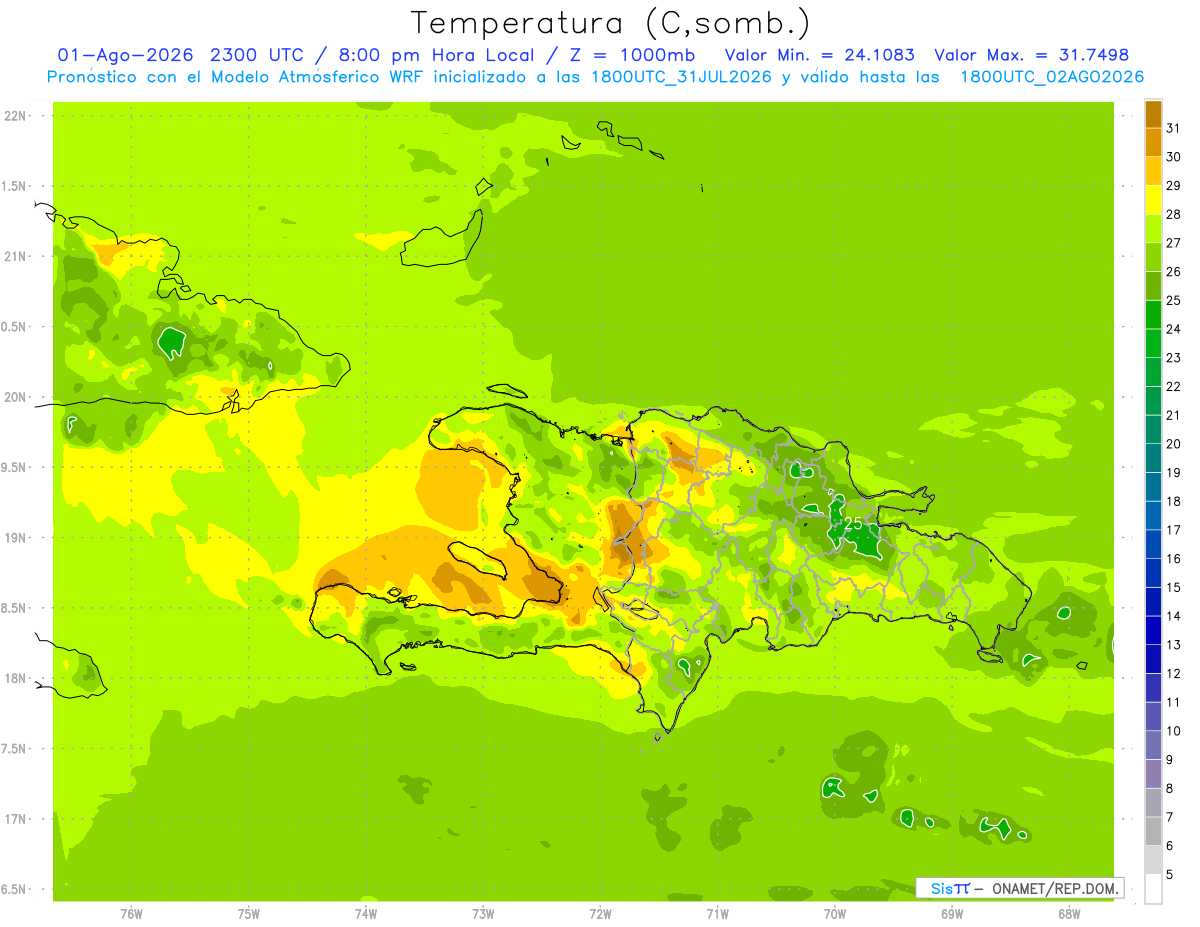Click color scale label "5"
Screen dimensions: 1200x927
[1170, 874]
